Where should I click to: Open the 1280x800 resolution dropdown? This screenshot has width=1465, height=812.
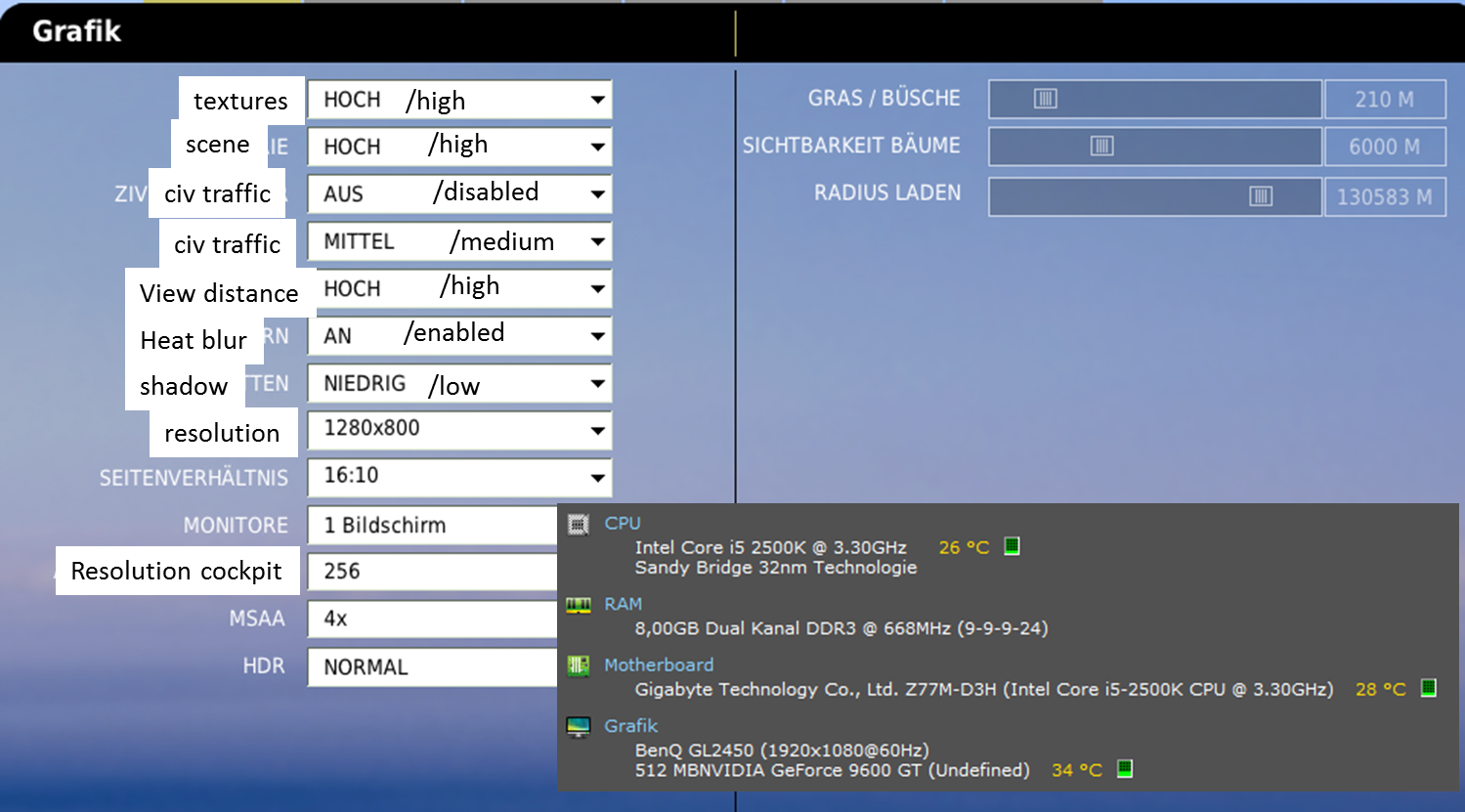[x=459, y=430]
